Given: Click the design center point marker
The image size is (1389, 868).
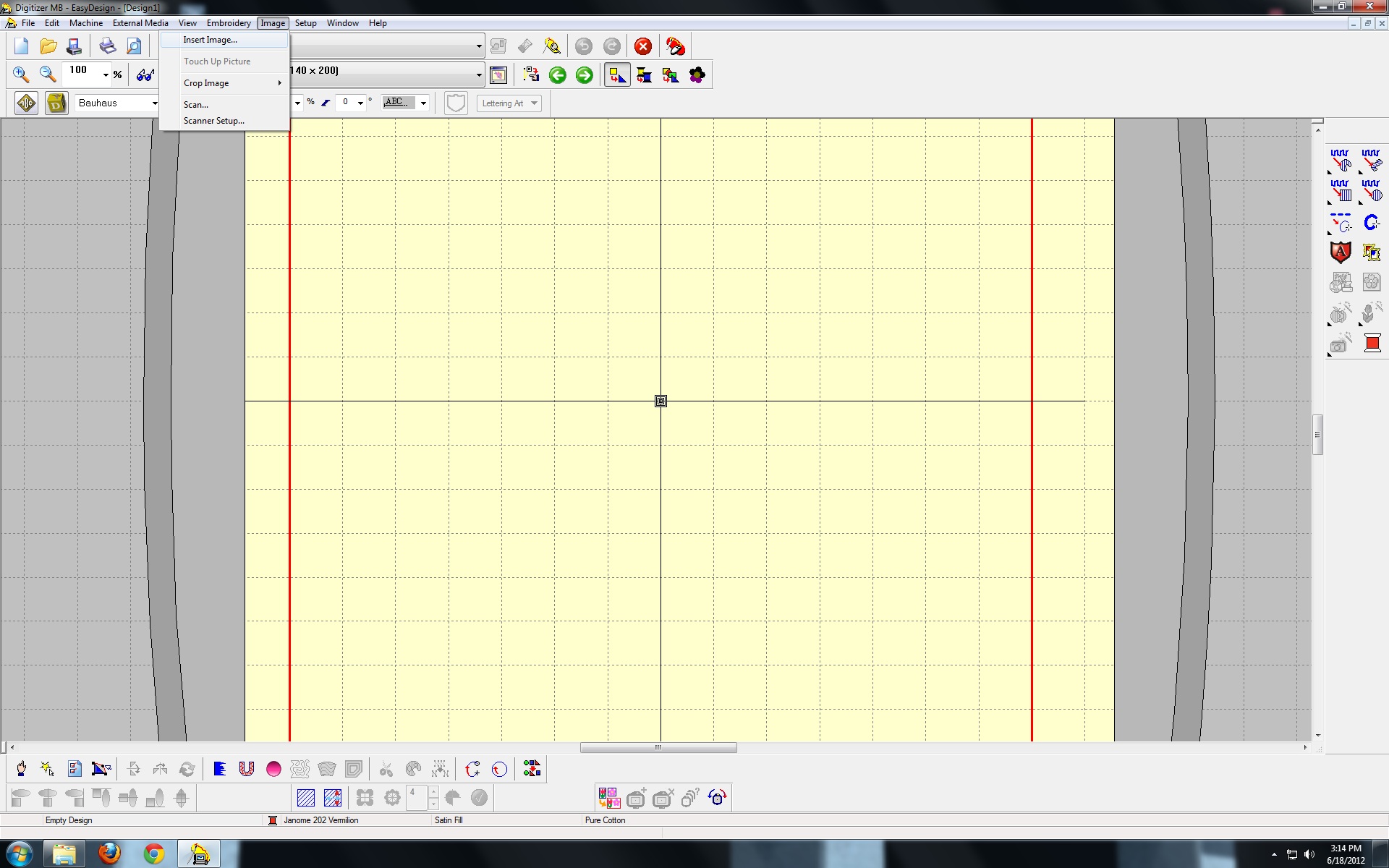Looking at the screenshot, I should [660, 401].
